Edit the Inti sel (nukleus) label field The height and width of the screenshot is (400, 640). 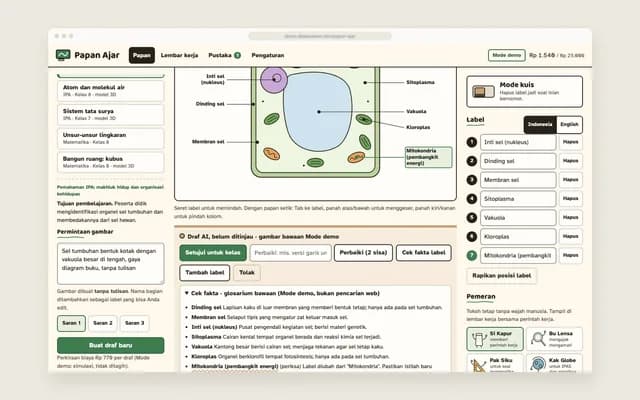click(518, 142)
